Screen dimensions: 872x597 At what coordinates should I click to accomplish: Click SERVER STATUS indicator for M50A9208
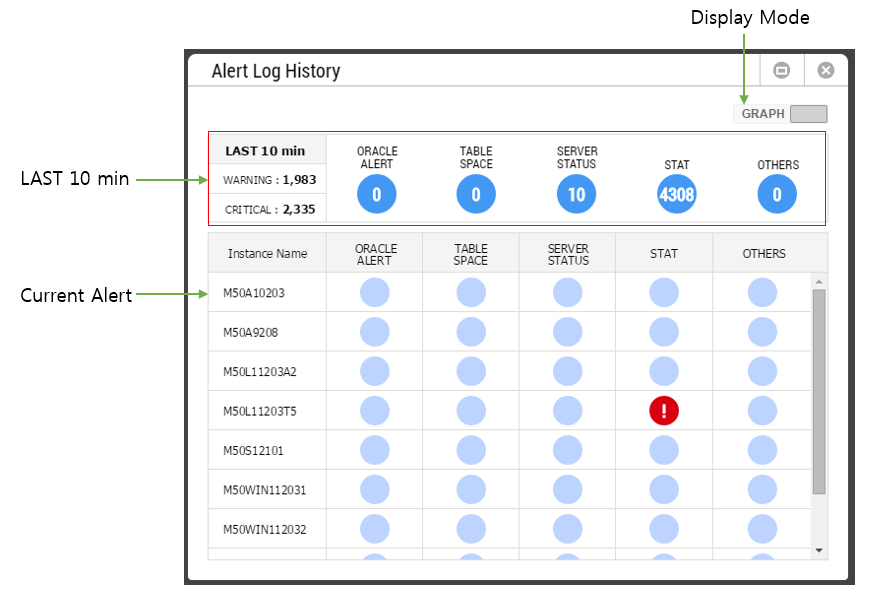tap(568, 332)
